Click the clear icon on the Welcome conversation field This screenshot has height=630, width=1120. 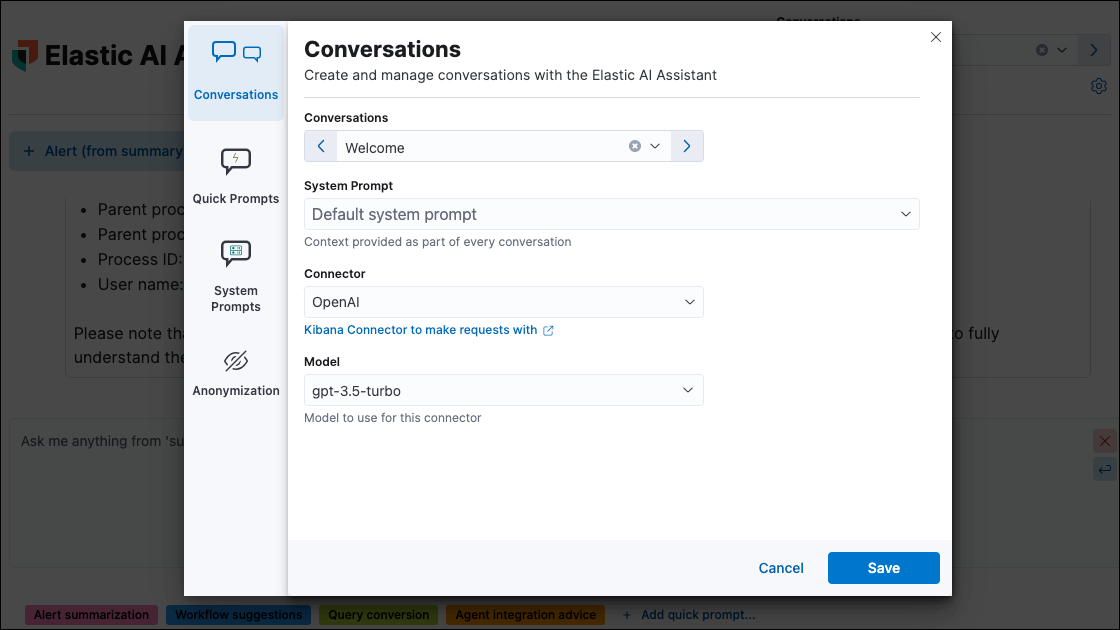[634, 146]
